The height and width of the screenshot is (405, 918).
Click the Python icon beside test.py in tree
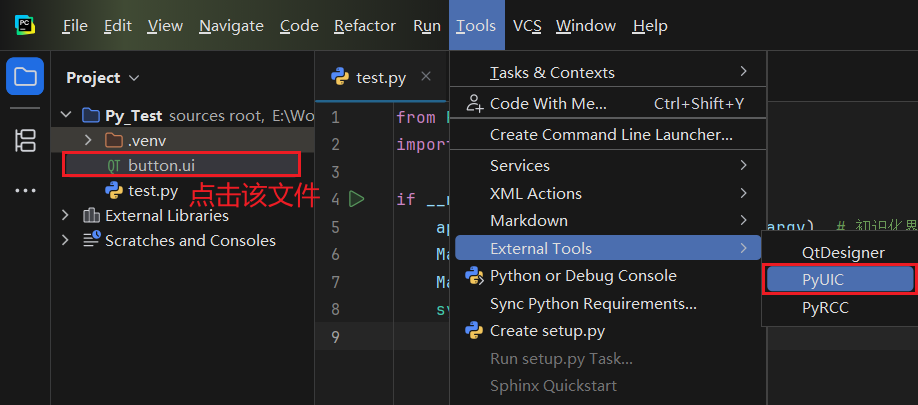(x=114, y=191)
